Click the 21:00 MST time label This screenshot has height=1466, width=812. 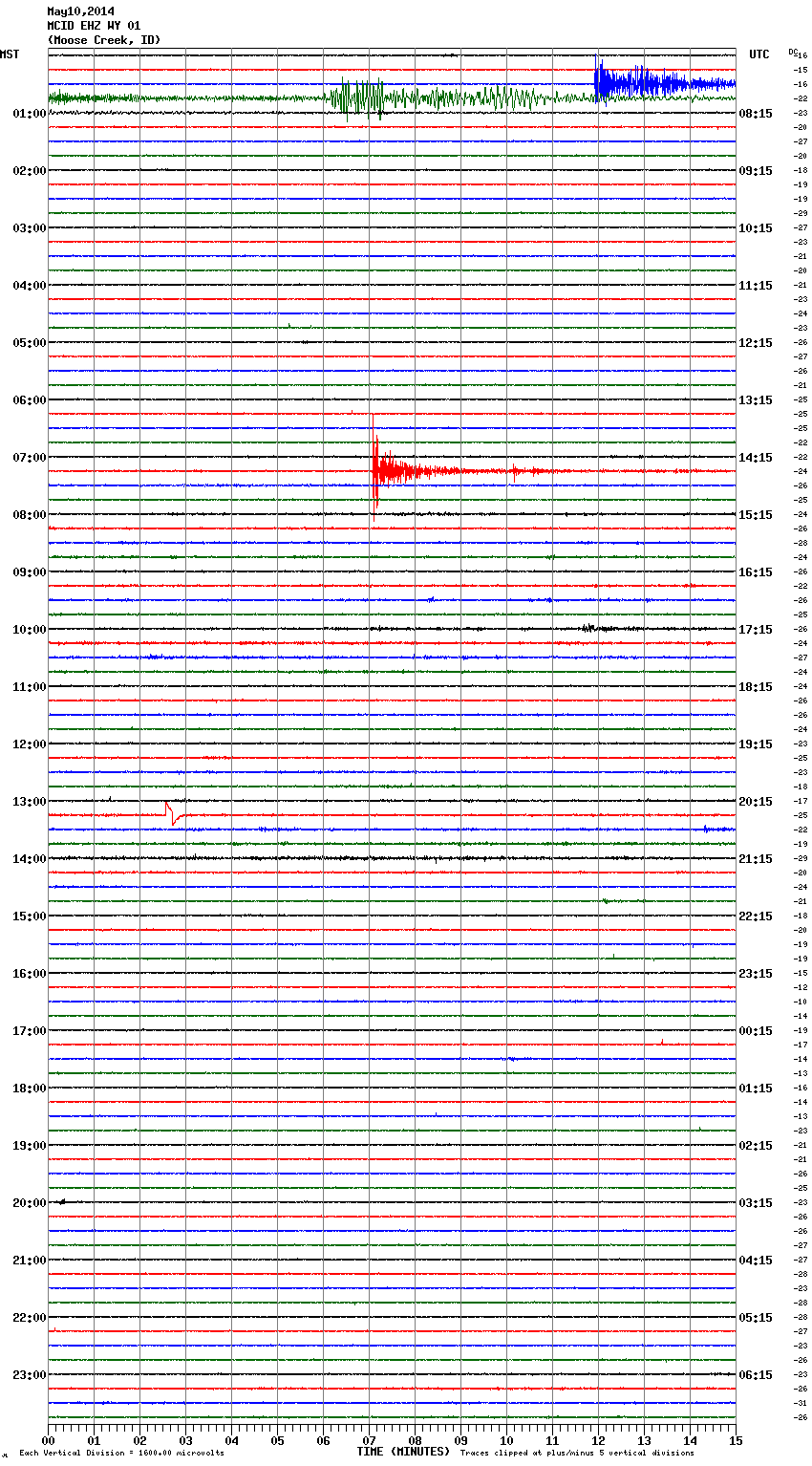point(30,1261)
